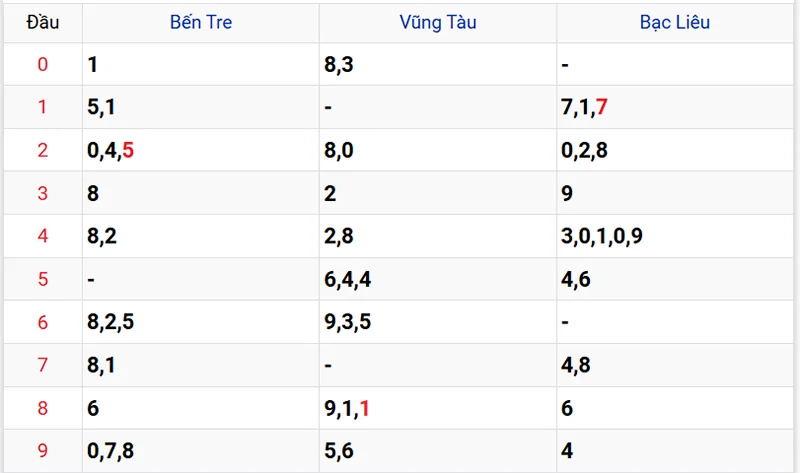Click Bạc Liêu cell showing 0,2,8
Viewport: 800px width, 473px height.
click(x=585, y=151)
